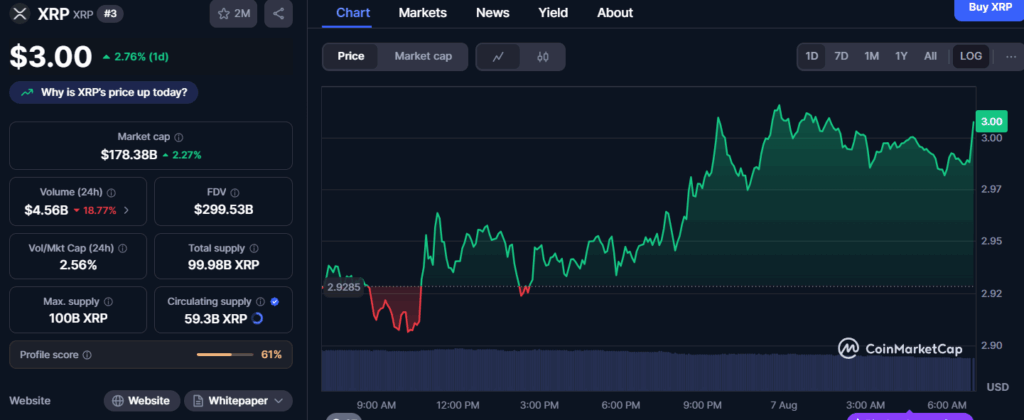Click the CoinMarketCap logo on chart
1024x420 pixels.
pyautogui.click(x=900, y=349)
